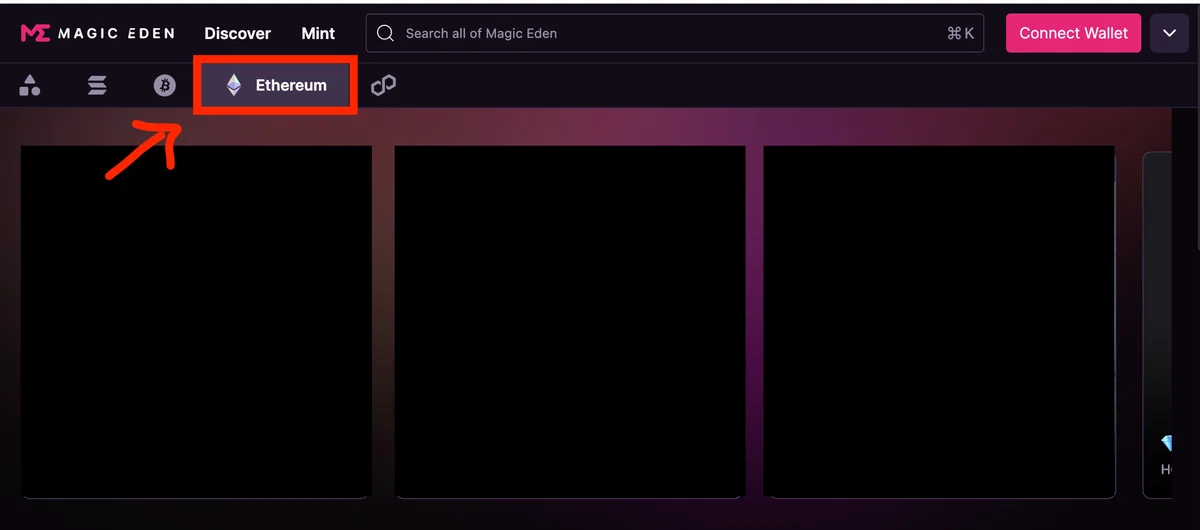Click the ⌘K shortcut hint in search

pos(960,33)
